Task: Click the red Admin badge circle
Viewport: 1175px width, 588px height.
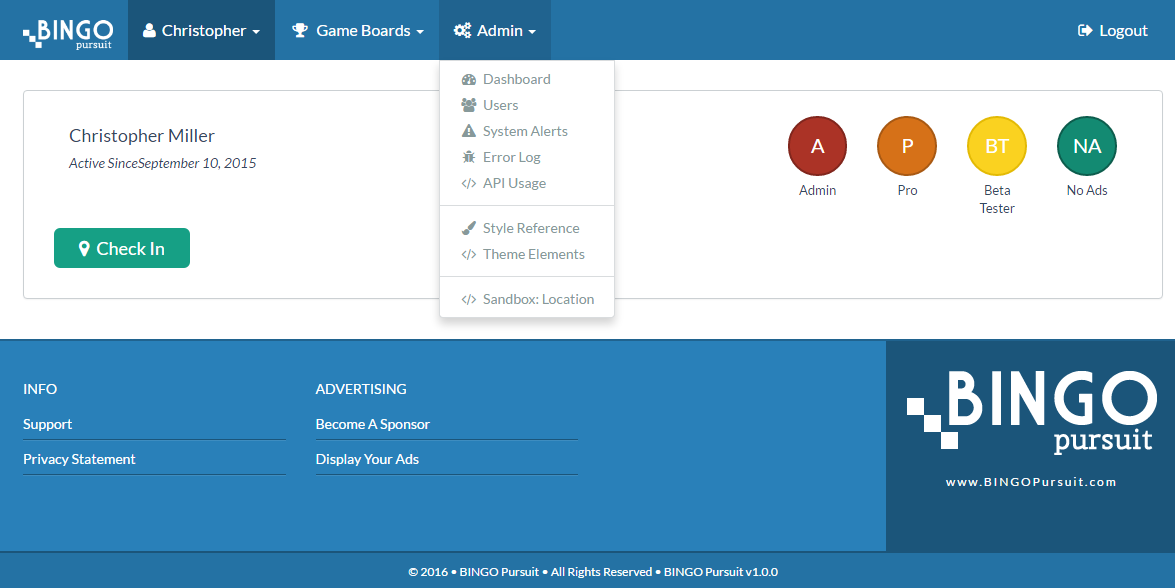Action: [x=817, y=146]
